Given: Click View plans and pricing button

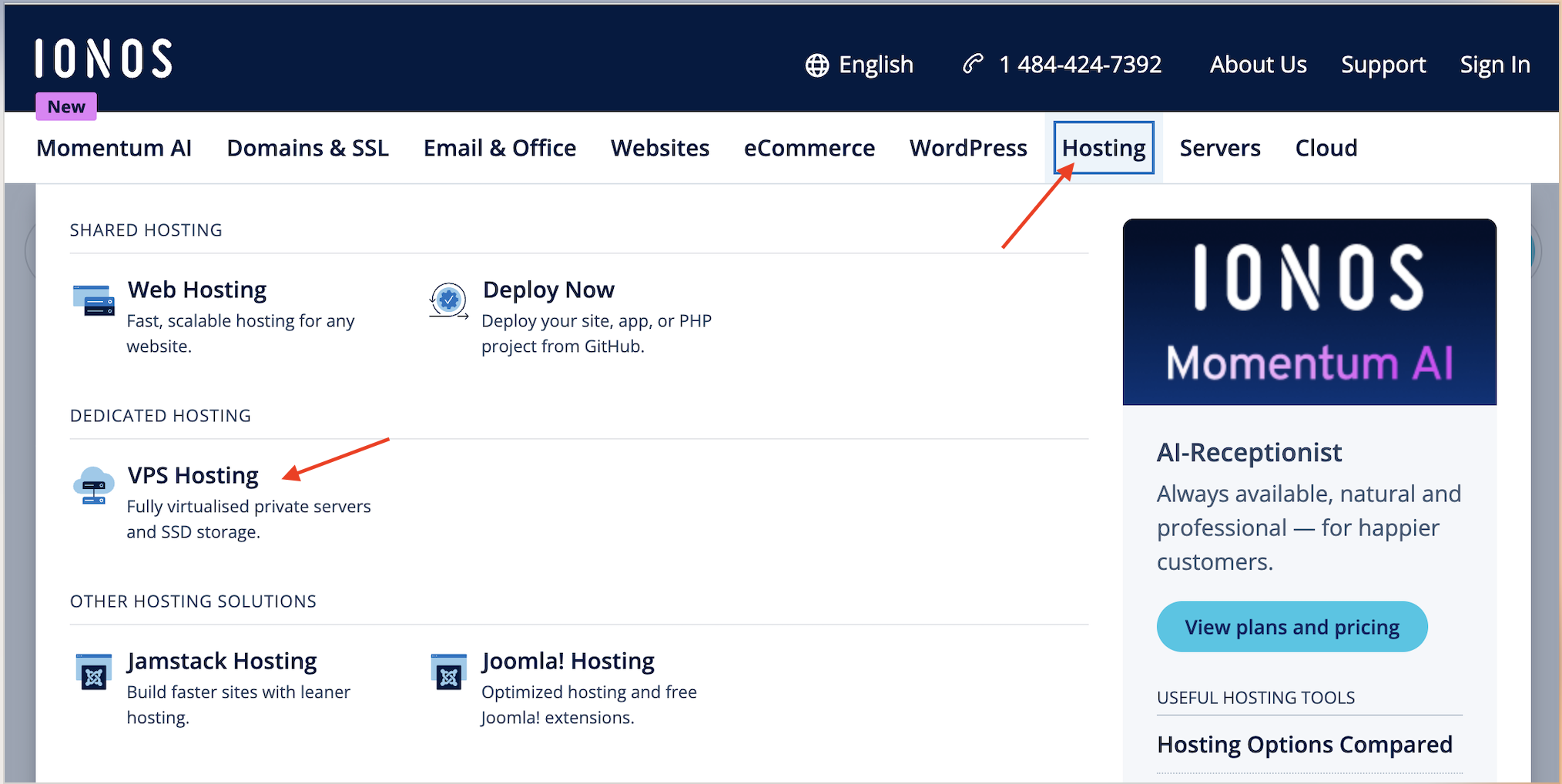Looking at the screenshot, I should [x=1292, y=627].
